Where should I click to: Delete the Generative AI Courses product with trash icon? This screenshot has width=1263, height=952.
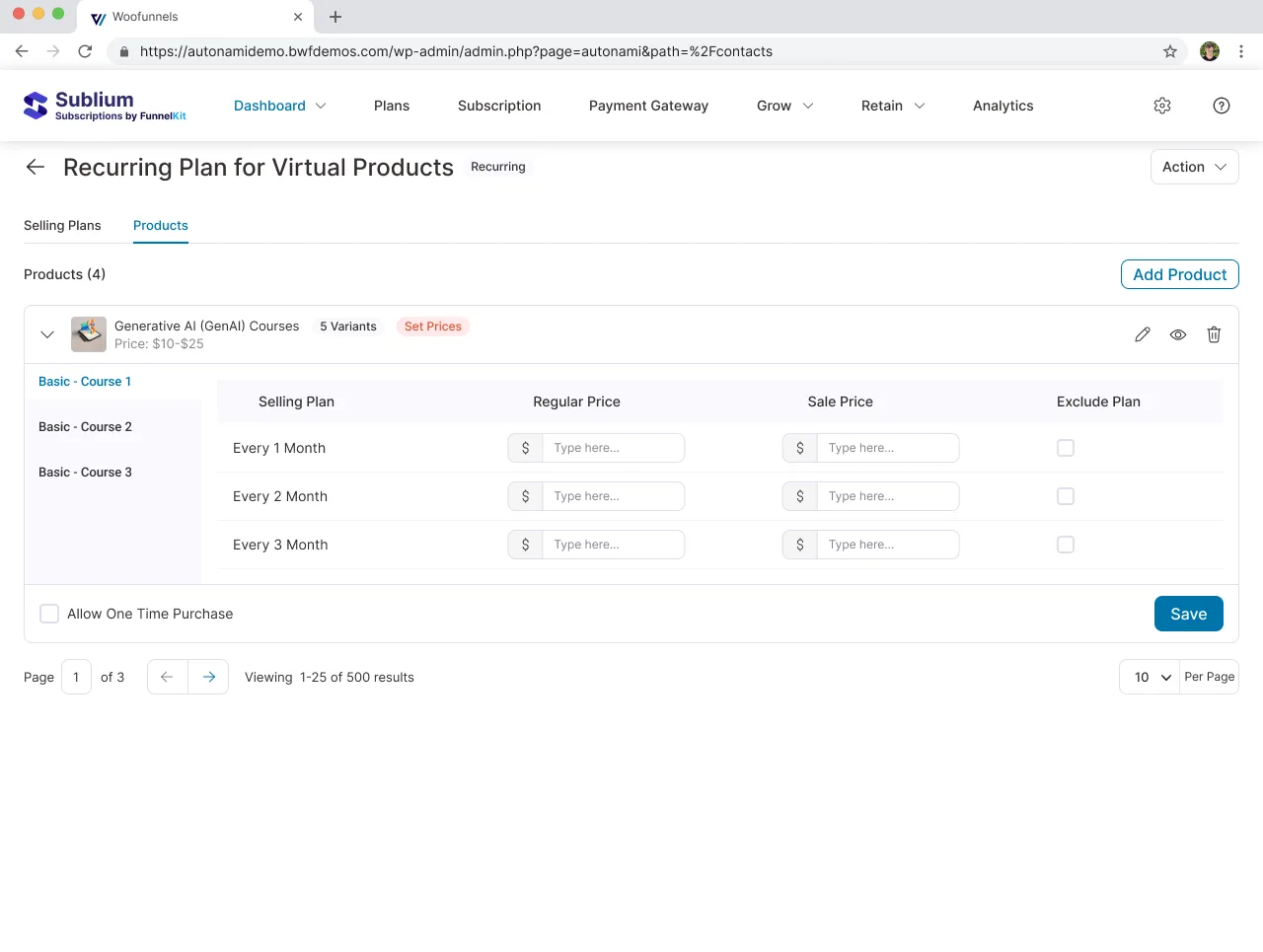[x=1214, y=334]
